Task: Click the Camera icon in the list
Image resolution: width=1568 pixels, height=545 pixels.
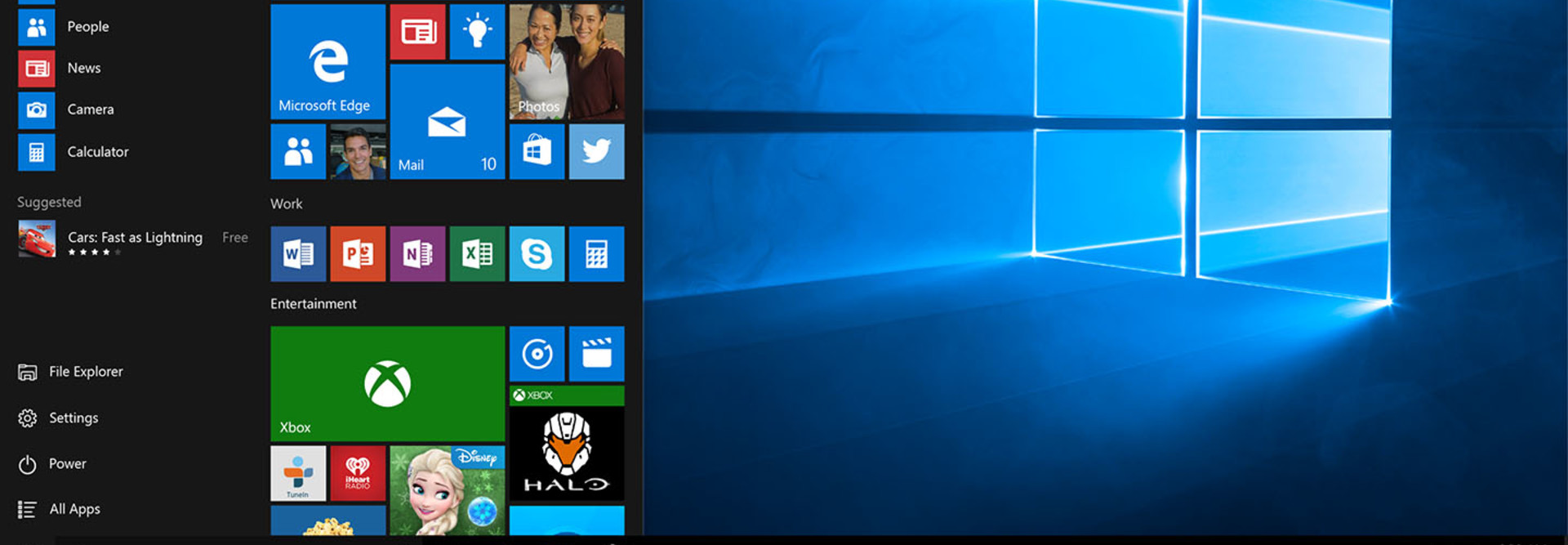Action: click(x=37, y=110)
